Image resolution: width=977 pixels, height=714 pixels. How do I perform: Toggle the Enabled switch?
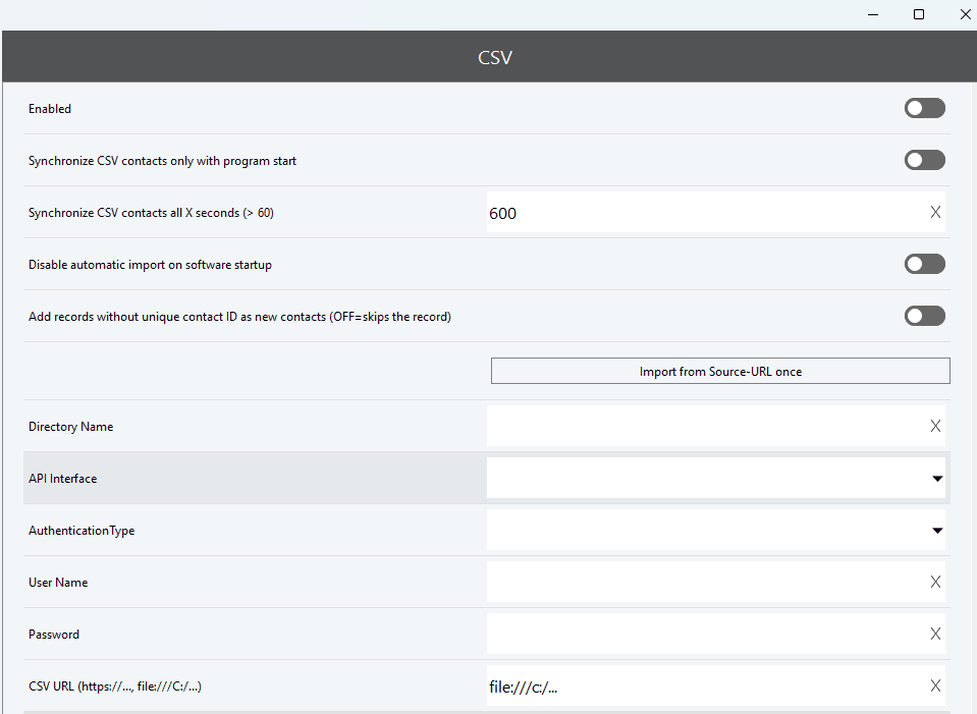click(x=925, y=108)
